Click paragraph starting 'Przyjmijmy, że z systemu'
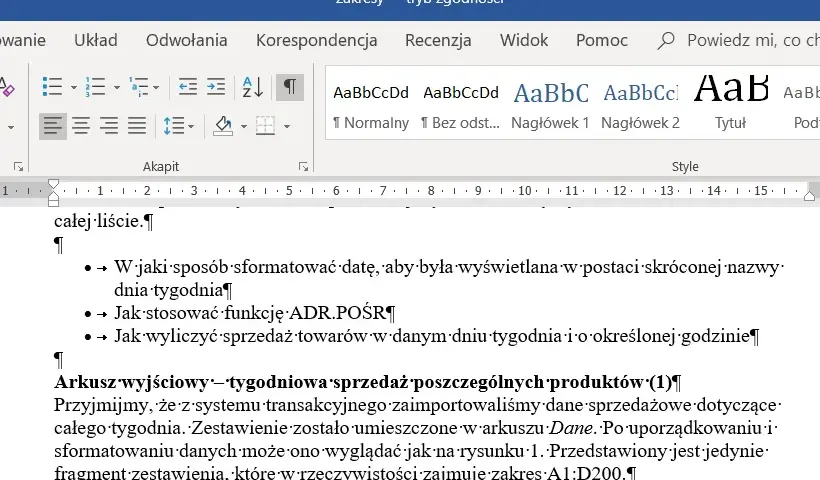 tap(417, 439)
